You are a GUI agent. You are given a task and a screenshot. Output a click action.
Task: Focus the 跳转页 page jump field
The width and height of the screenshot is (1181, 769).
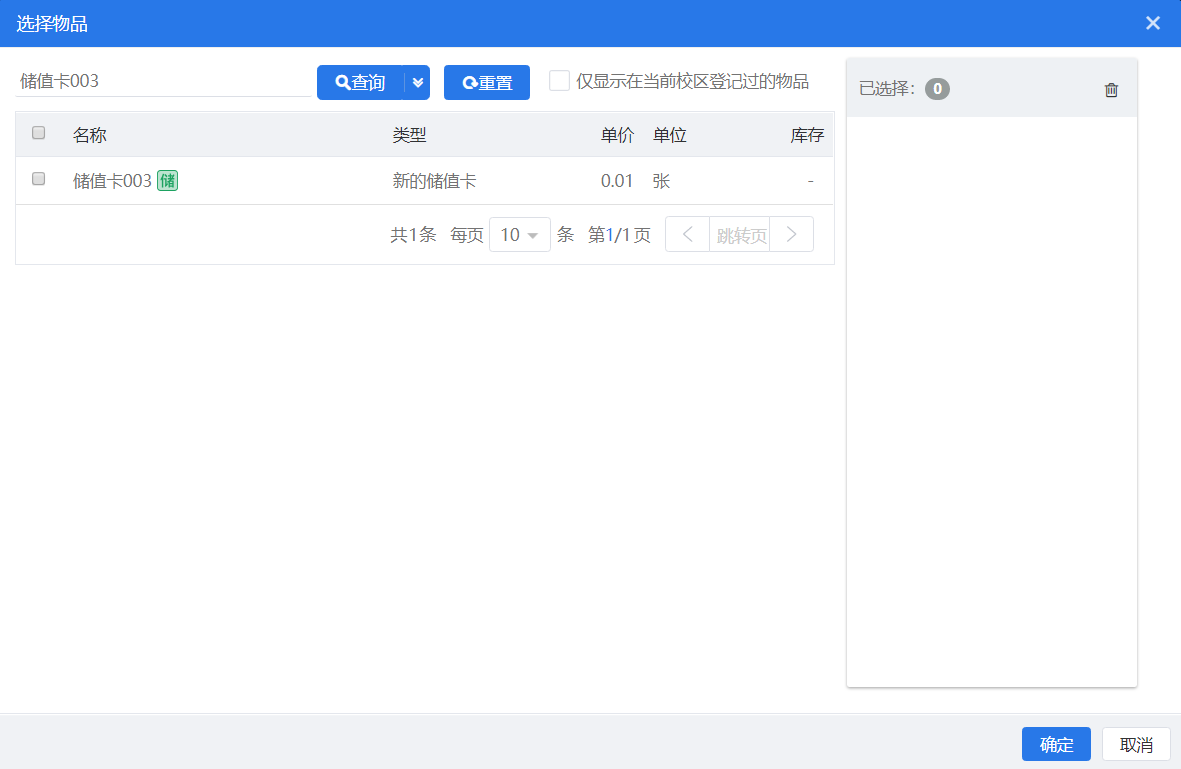[740, 235]
